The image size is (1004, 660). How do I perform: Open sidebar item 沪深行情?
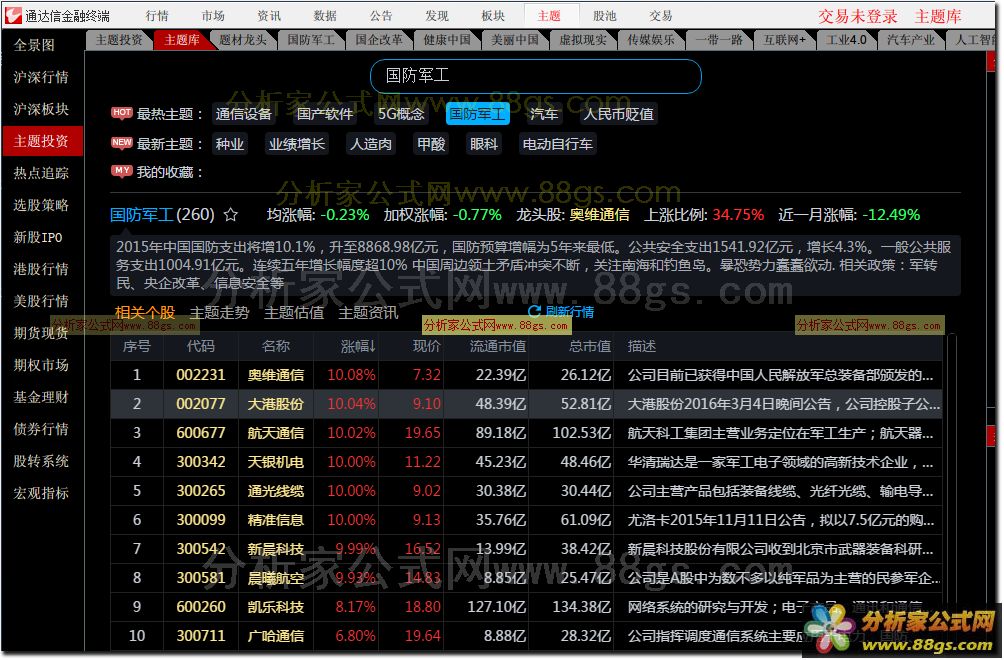42,77
